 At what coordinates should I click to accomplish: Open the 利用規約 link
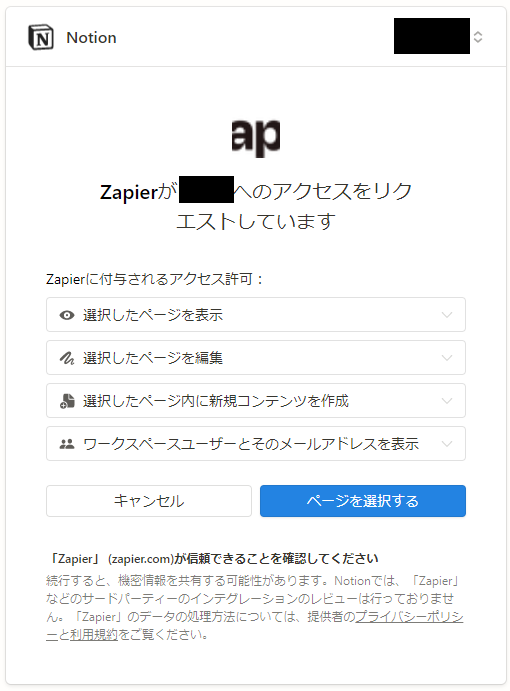[93, 635]
